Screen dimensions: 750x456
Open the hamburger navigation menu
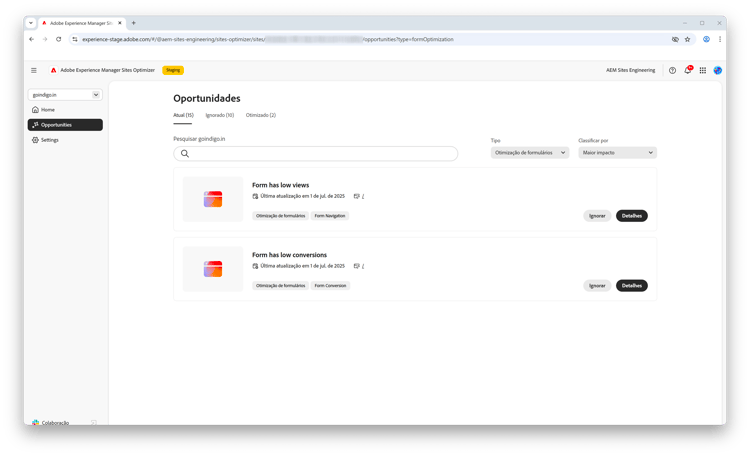point(33,70)
